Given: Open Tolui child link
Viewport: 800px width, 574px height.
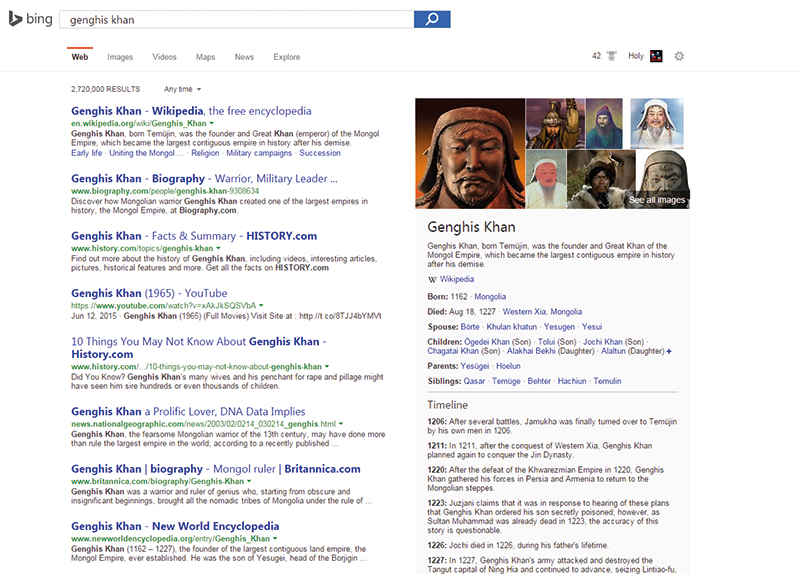Looking at the screenshot, I should click(x=546, y=342).
